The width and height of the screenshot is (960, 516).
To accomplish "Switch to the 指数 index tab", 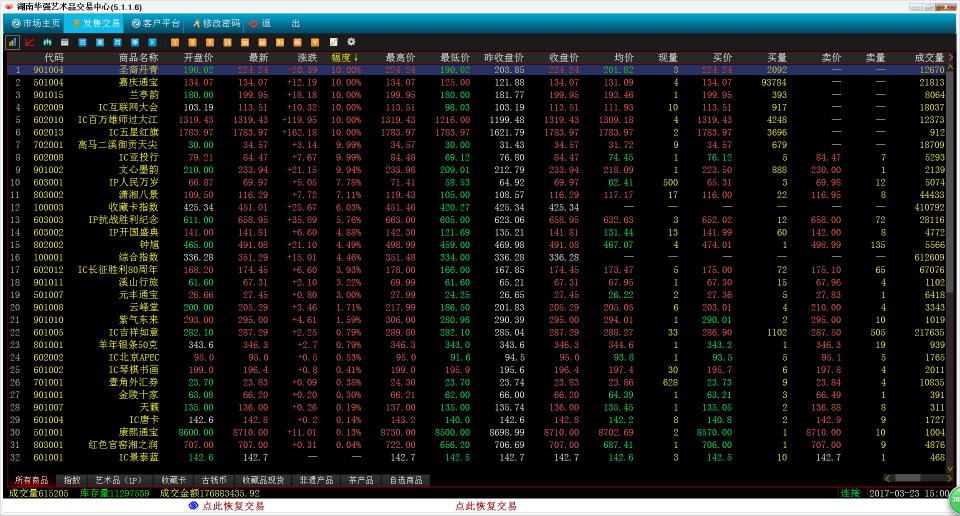I will (72, 481).
